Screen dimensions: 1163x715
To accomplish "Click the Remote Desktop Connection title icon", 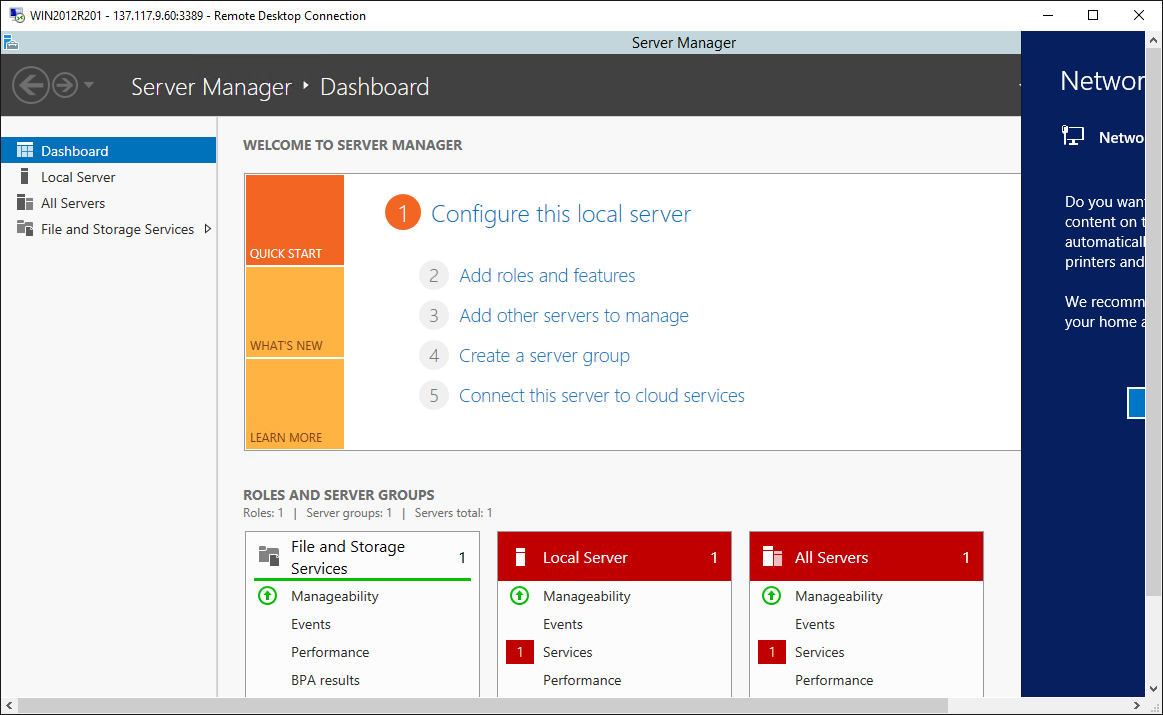I will coord(16,15).
